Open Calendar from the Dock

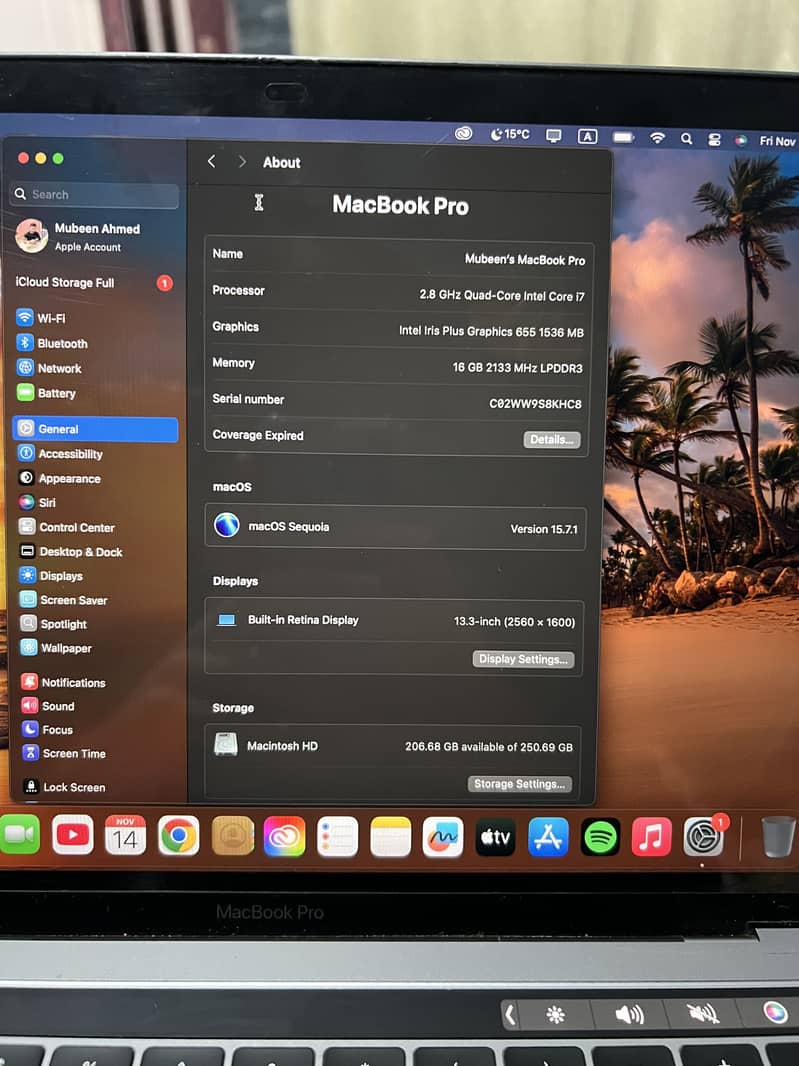click(x=125, y=835)
